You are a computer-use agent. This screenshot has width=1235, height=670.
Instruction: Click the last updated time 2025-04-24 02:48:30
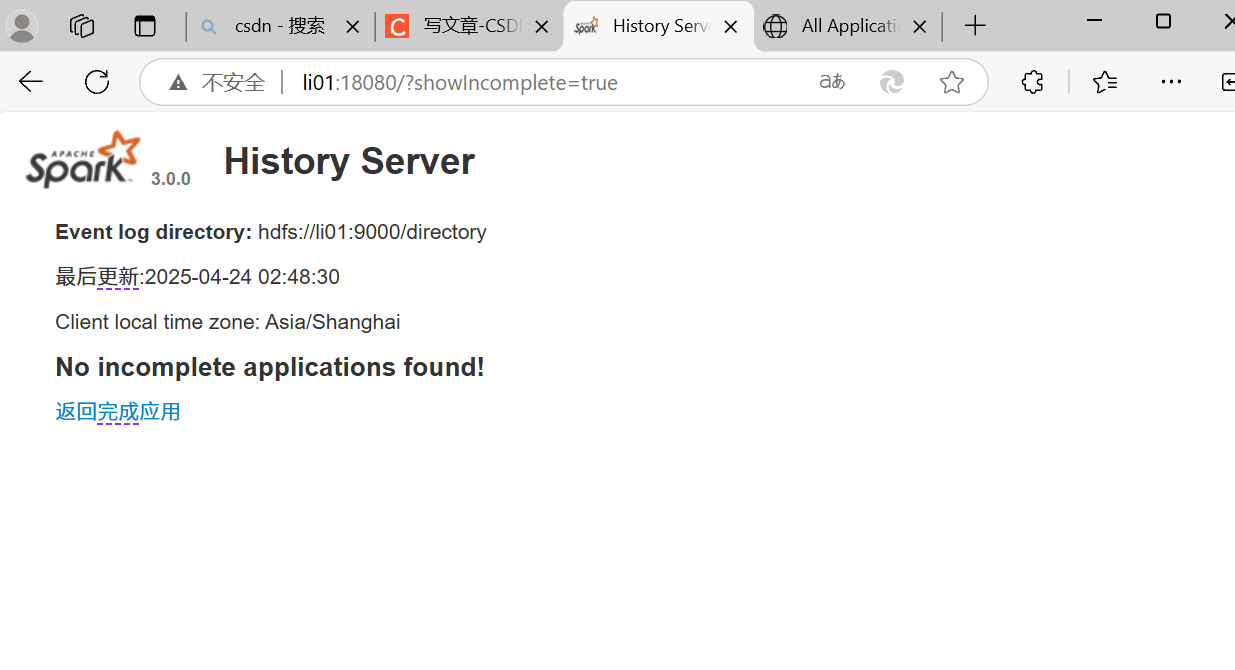pos(242,277)
